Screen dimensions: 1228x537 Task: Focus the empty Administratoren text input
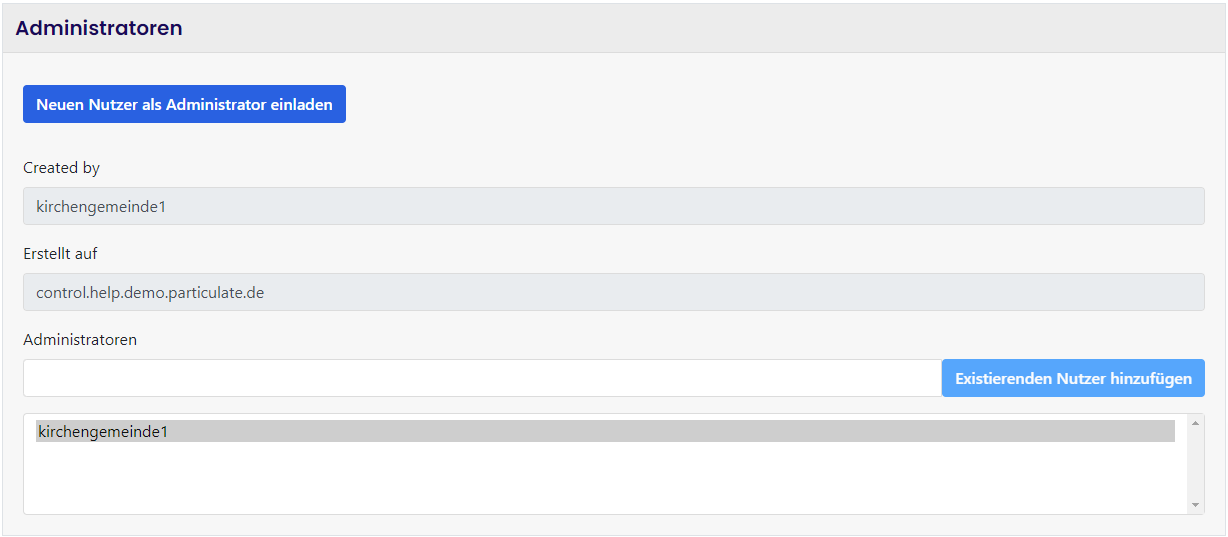(482, 378)
